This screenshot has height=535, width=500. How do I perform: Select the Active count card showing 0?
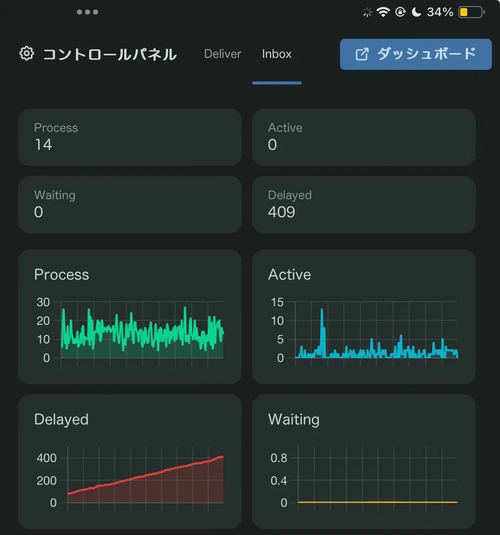click(x=364, y=137)
